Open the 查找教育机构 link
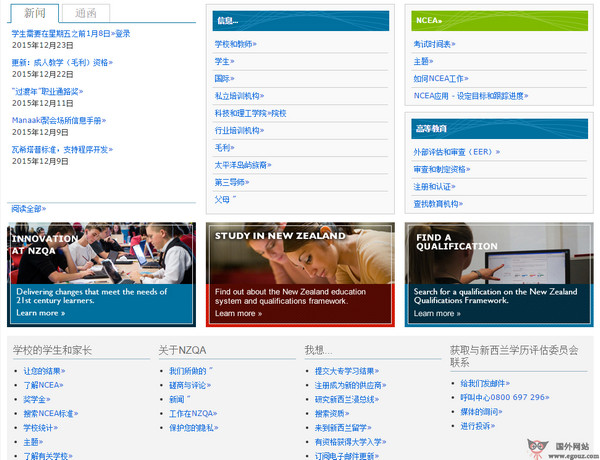The height and width of the screenshot is (460, 600). tap(438, 204)
